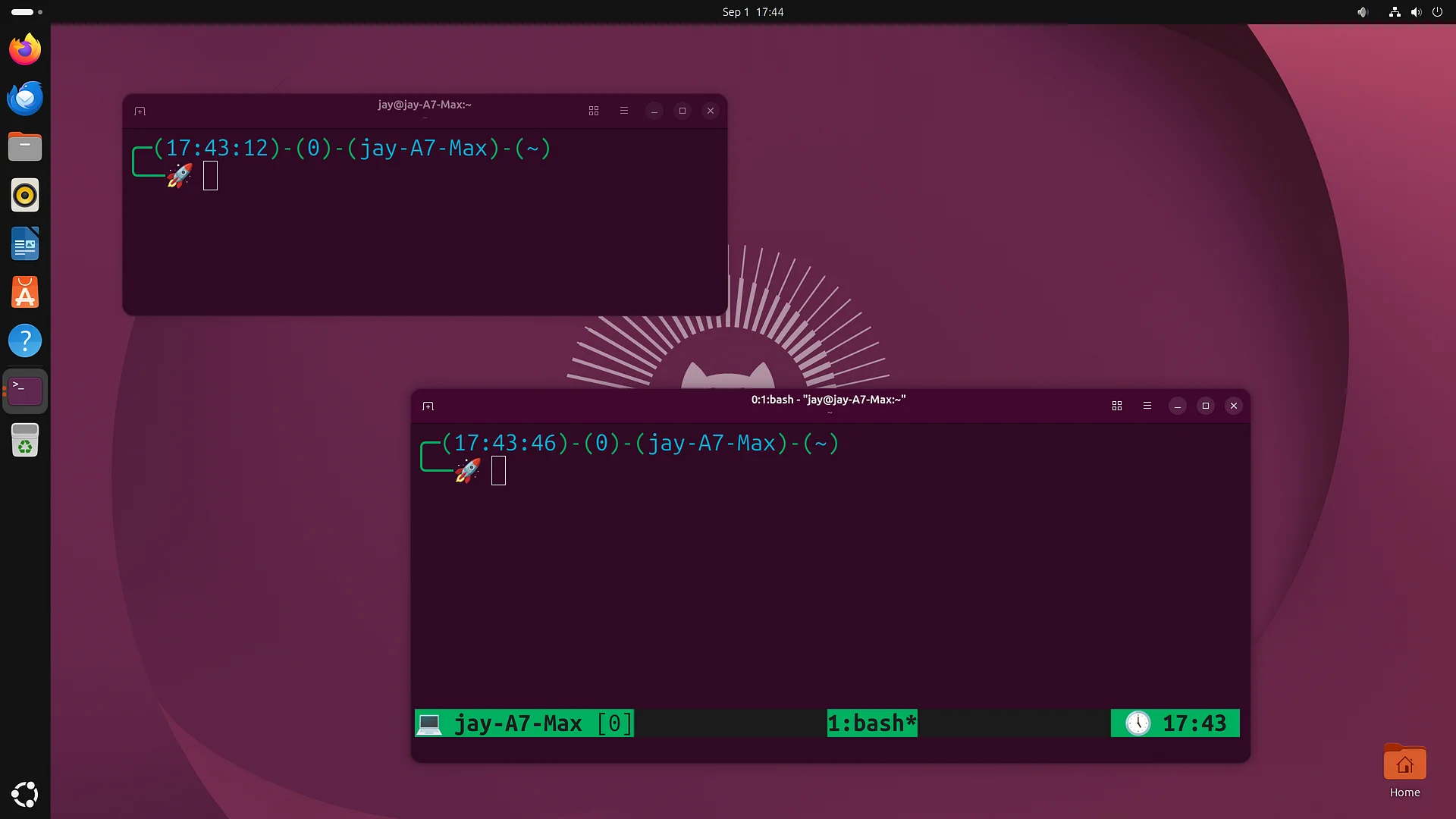Maximize the 0:1:bash terminal window
Screen dimensions: 1456x819
point(1206,406)
